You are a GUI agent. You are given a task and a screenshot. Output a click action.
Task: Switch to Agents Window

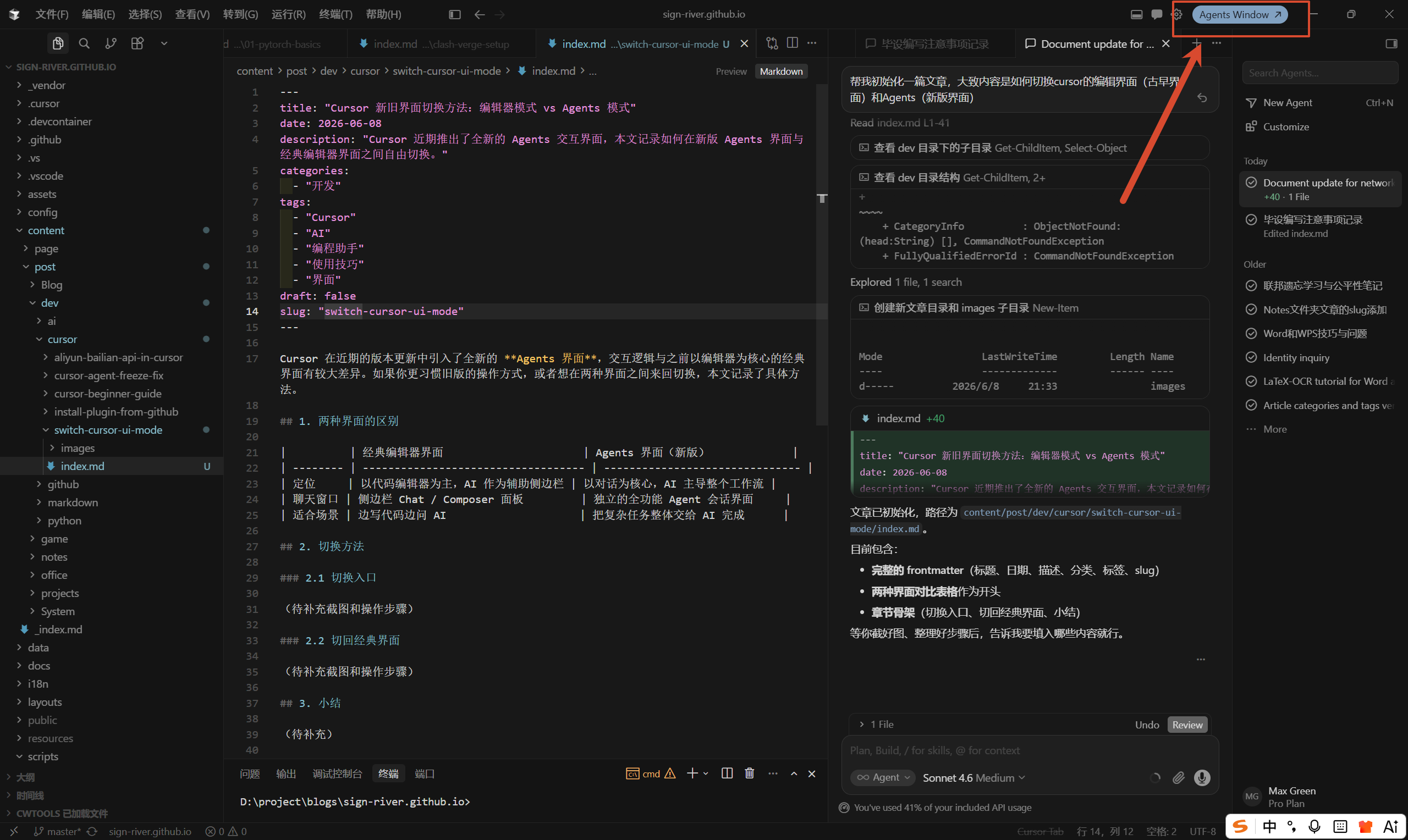click(1240, 15)
